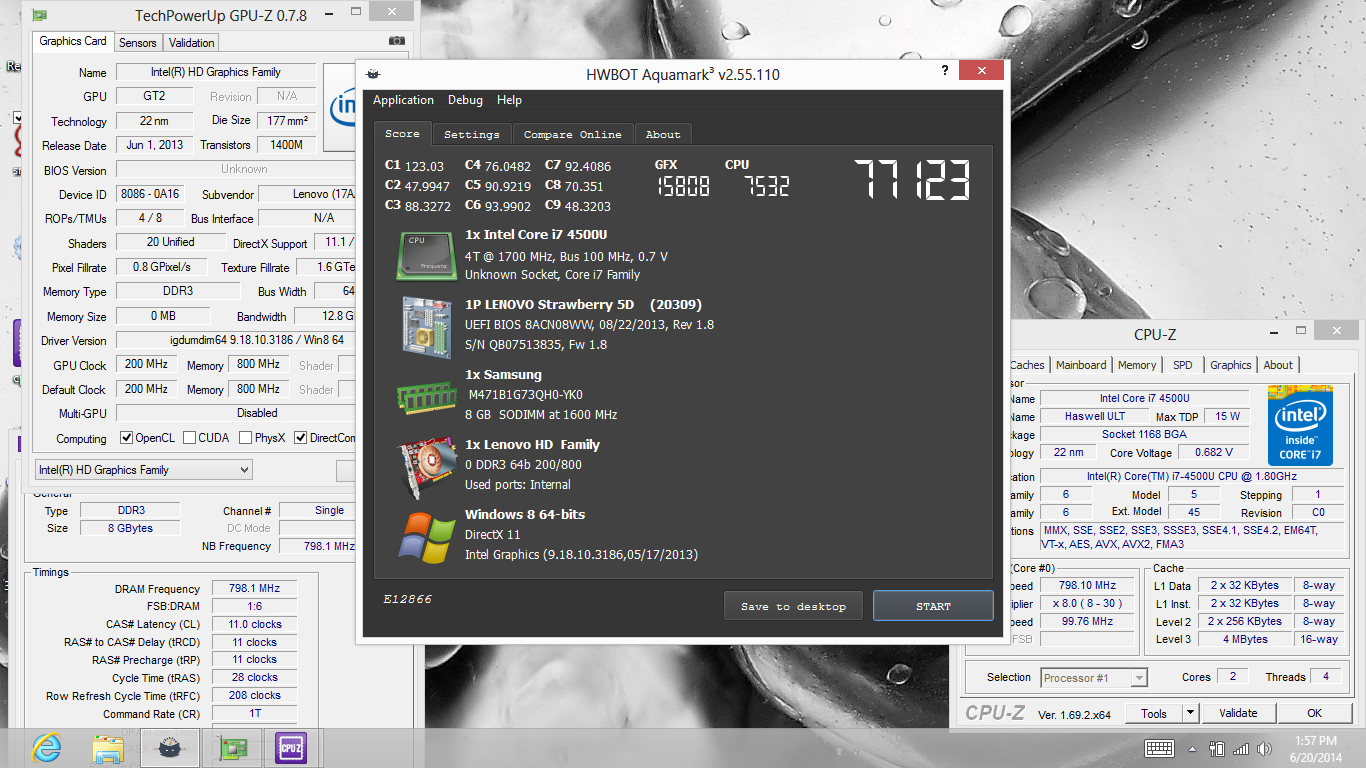
Task: Click the Validate button in CPU-Z
Action: (1238, 713)
